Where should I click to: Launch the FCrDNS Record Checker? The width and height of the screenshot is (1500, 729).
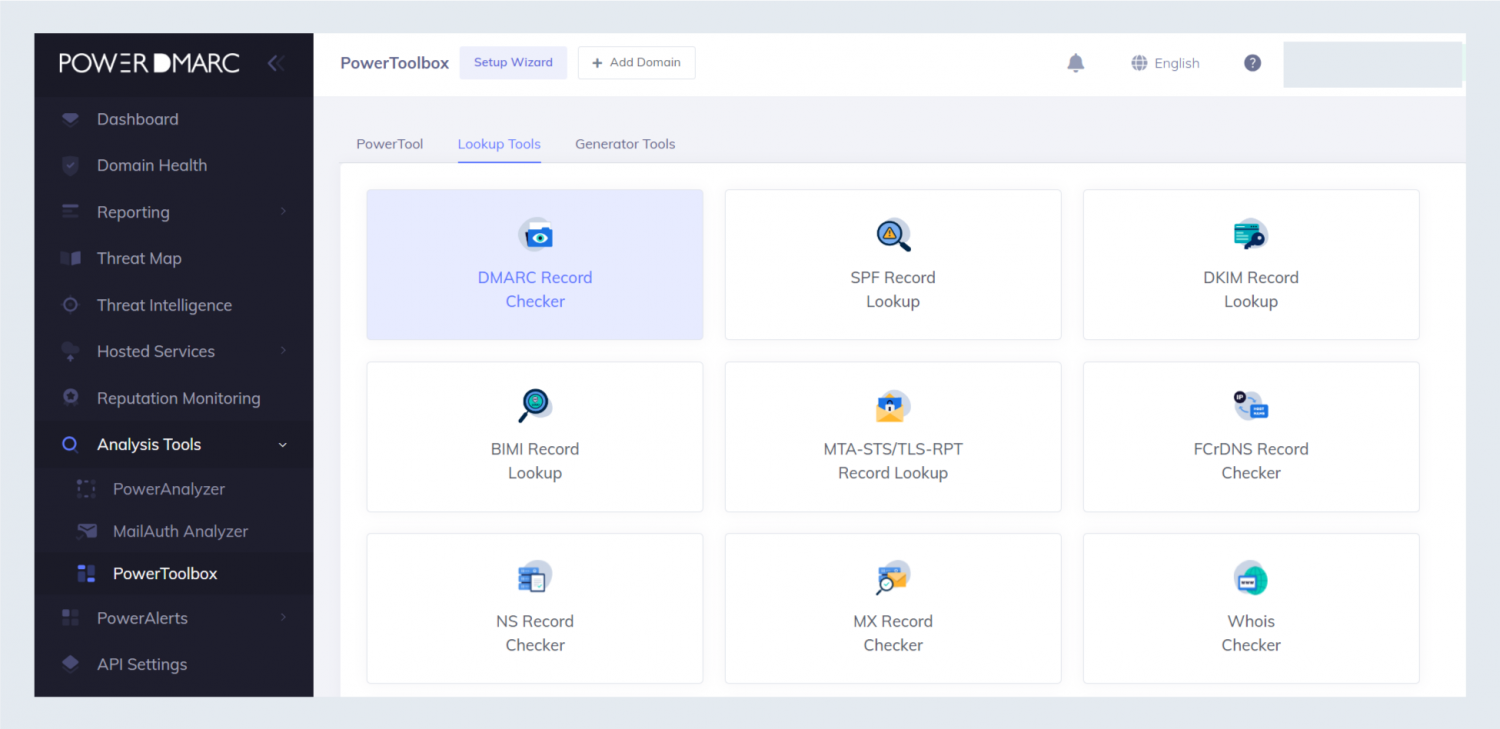[x=1250, y=436]
